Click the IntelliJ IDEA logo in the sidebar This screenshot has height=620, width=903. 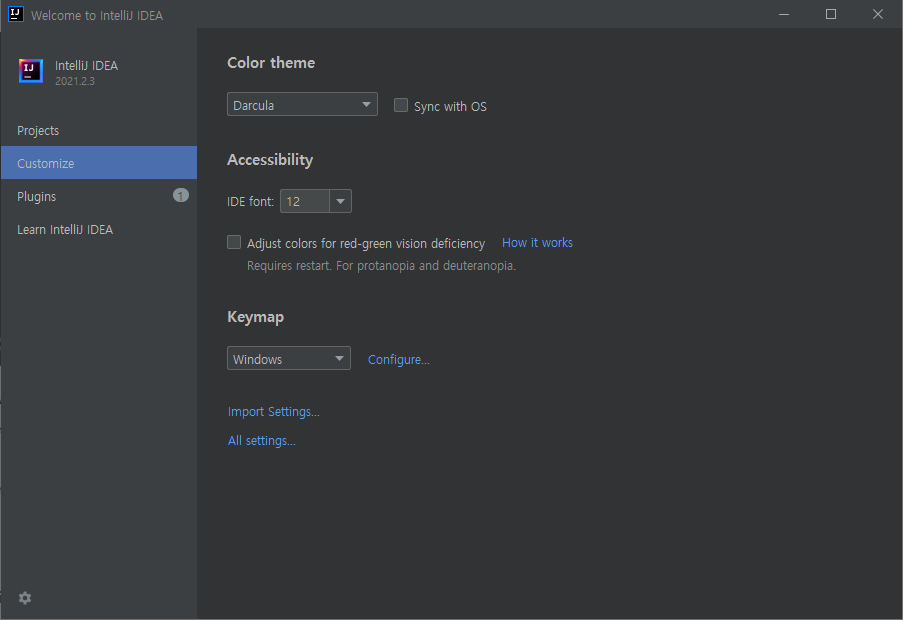31,71
